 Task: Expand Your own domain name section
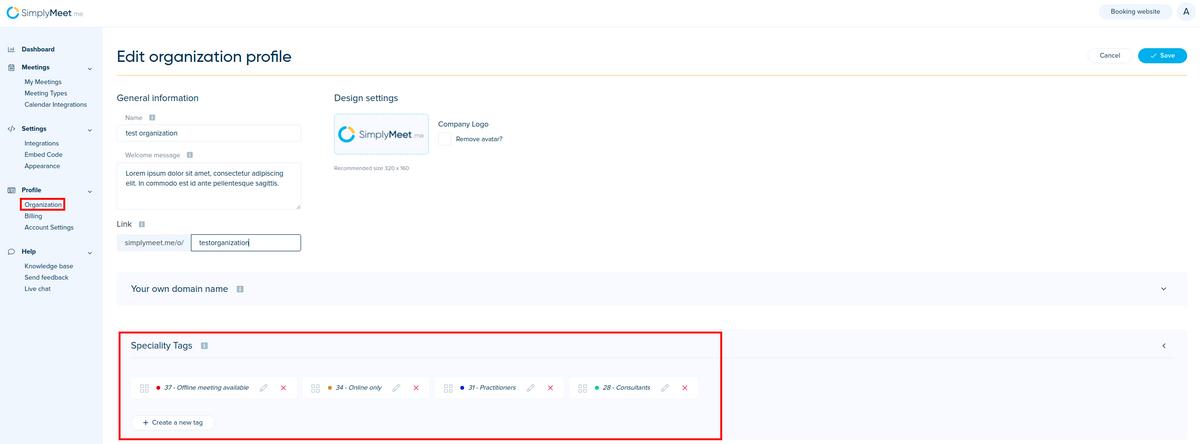pyautogui.click(x=1163, y=289)
